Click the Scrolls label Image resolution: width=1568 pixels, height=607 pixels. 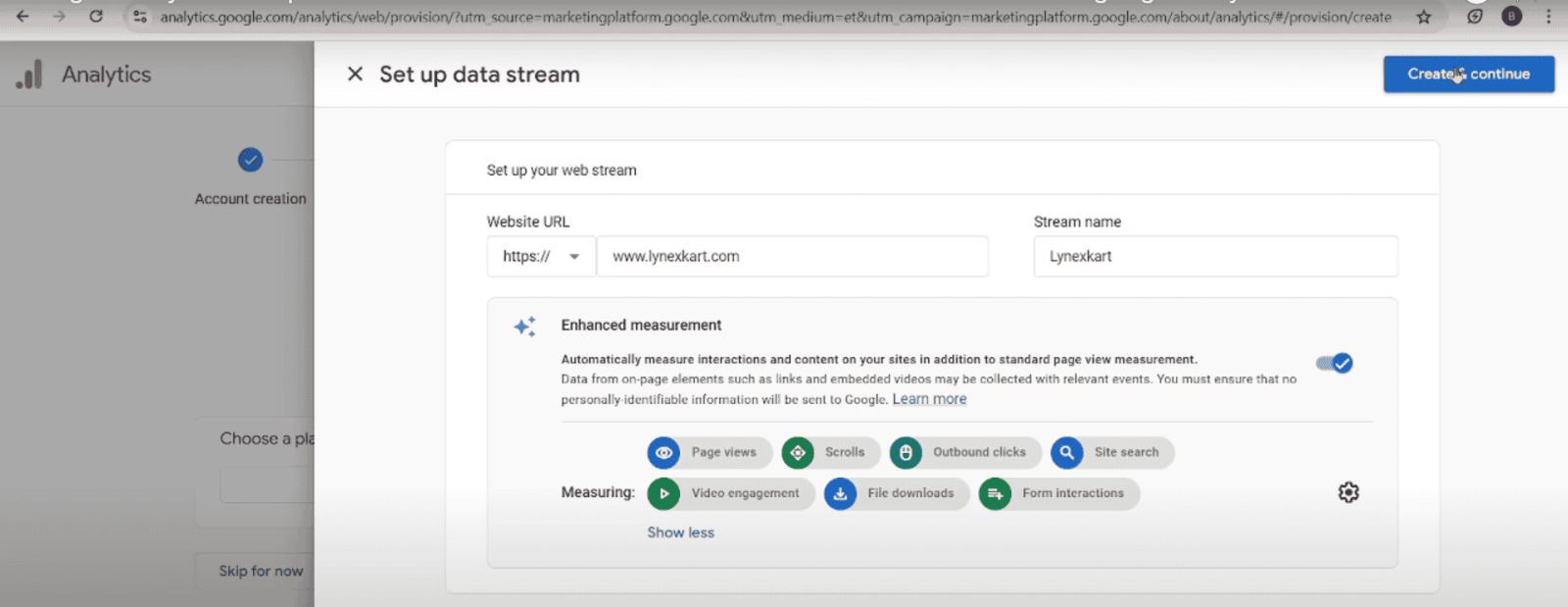pyautogui.click(x=845, y=452)
